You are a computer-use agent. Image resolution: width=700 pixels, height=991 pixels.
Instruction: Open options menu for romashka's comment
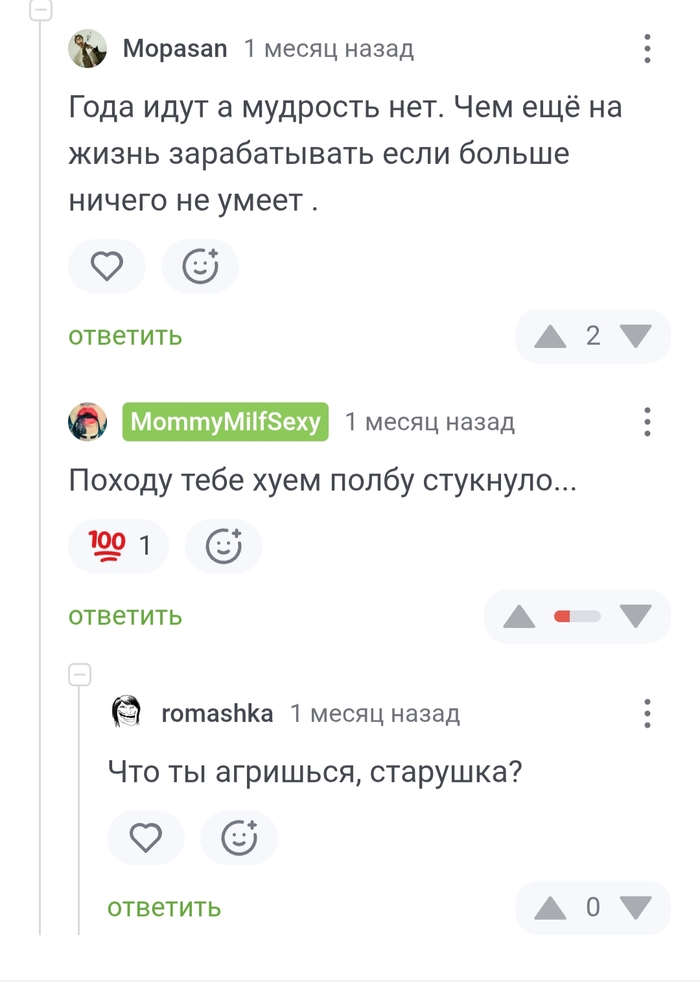tap(647, 713)
